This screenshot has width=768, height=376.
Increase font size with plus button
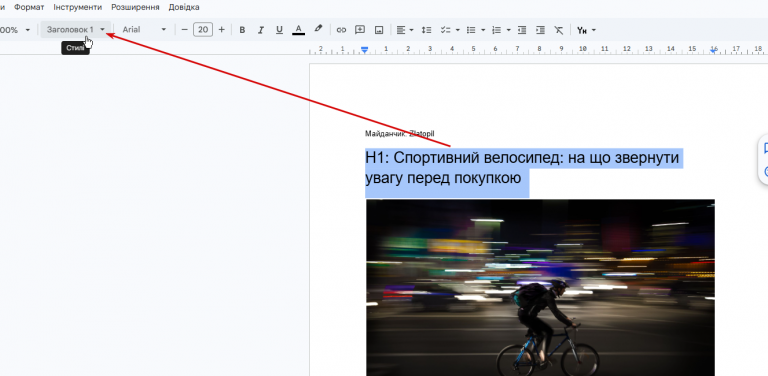pyautogui.click(x=221, y=30)
